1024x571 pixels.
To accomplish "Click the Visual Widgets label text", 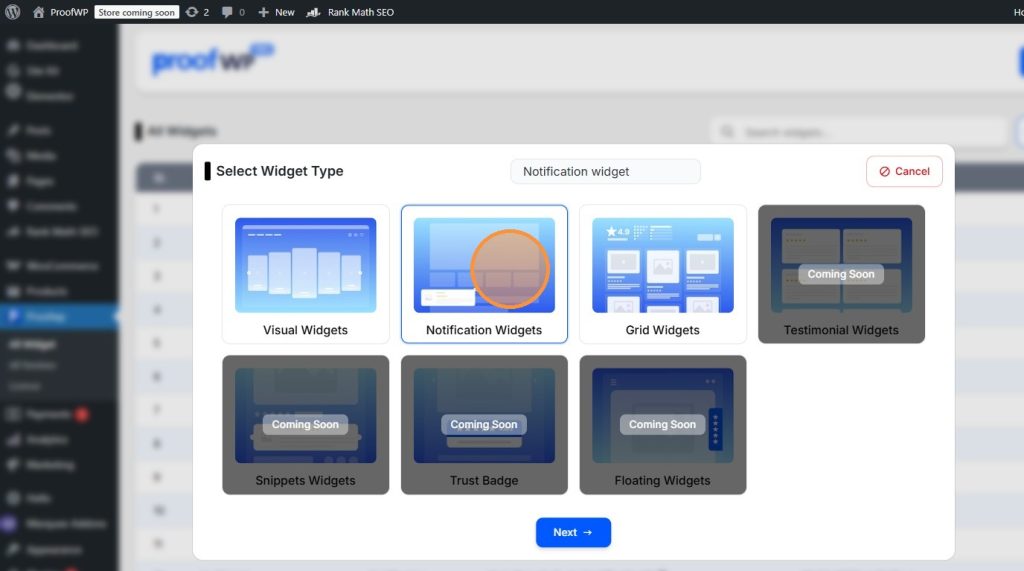I will click(x=306, y=330).
